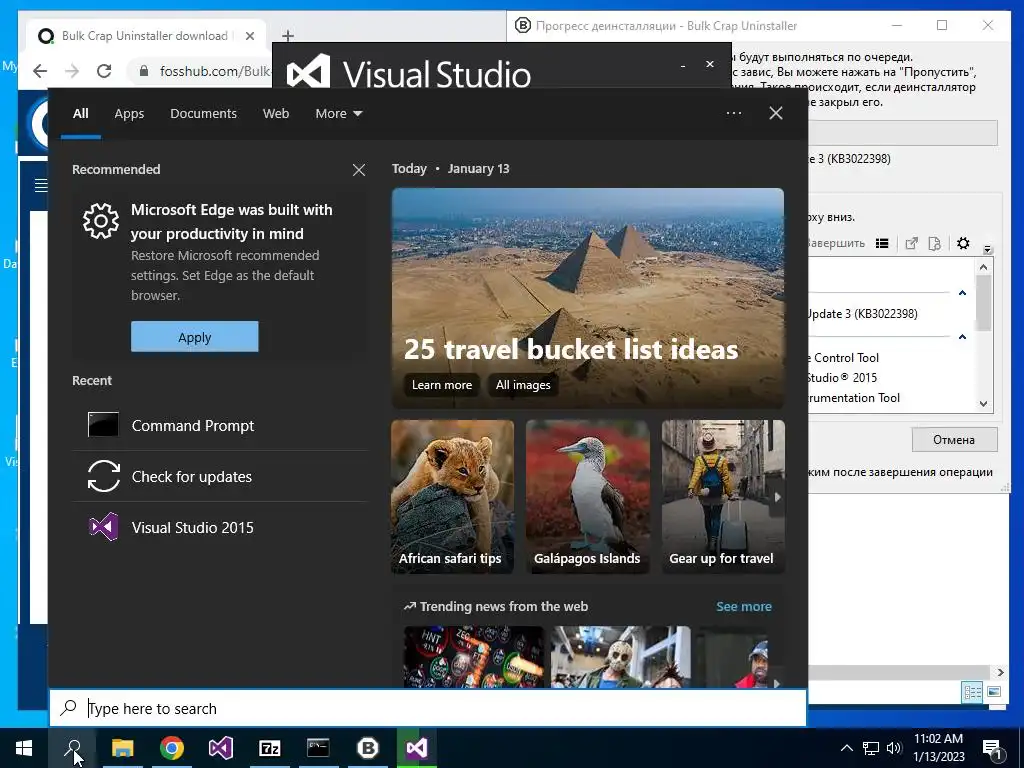Collapse the second group chevron in uninstaller list
1024x768 pixels.
pyautogui.click(x=962, y=337)
